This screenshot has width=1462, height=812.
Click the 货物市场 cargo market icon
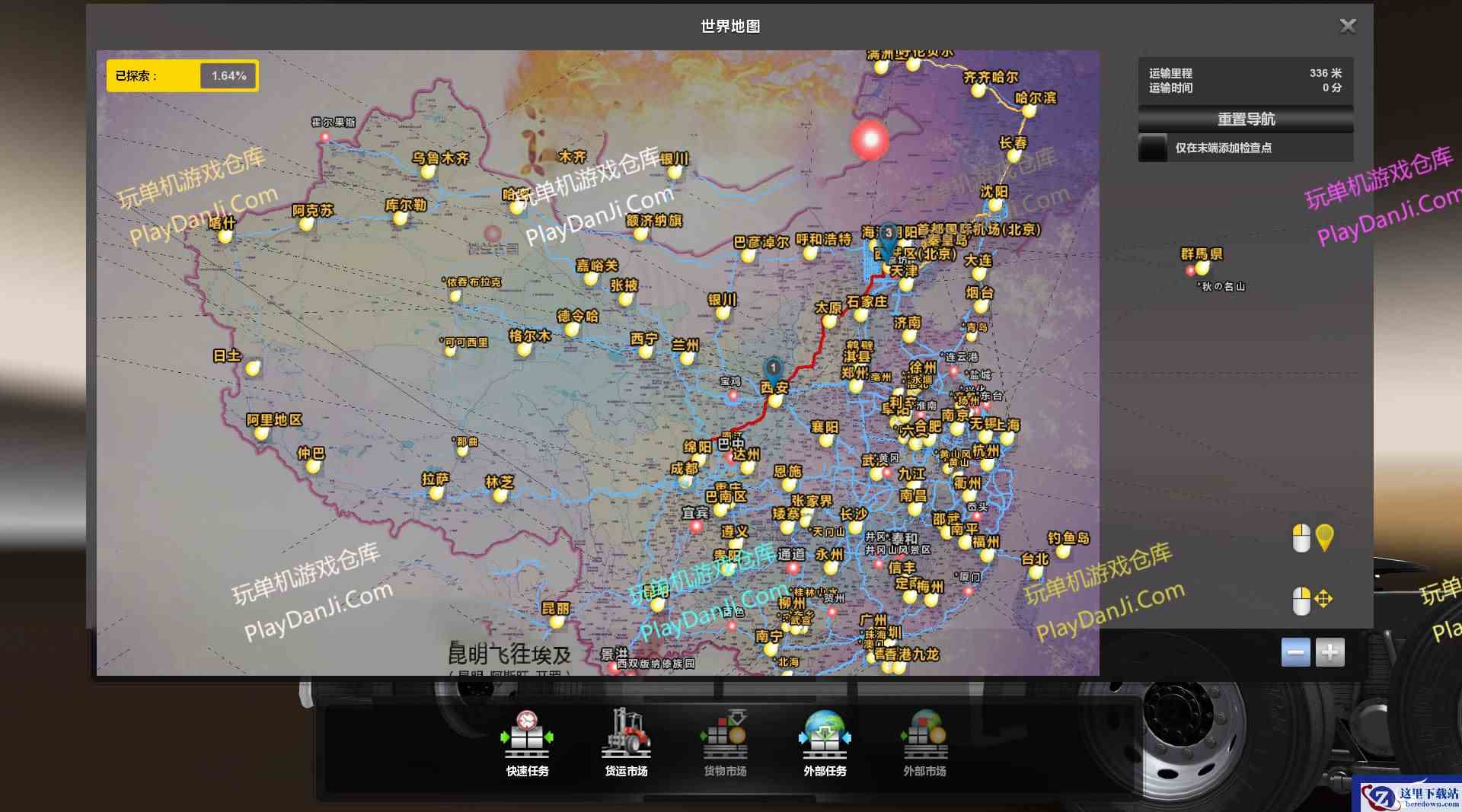pyautogui.click(x=725, y=737)
